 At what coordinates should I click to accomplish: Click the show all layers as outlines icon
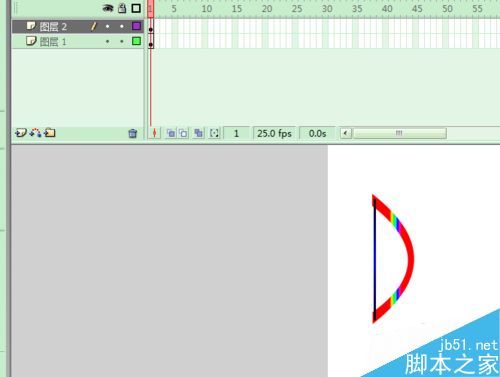click(x=136, y=8)
